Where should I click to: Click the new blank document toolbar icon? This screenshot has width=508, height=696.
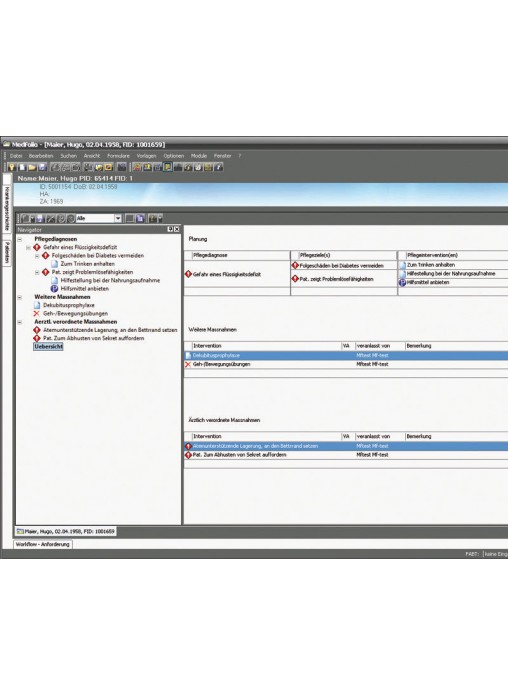22,167
